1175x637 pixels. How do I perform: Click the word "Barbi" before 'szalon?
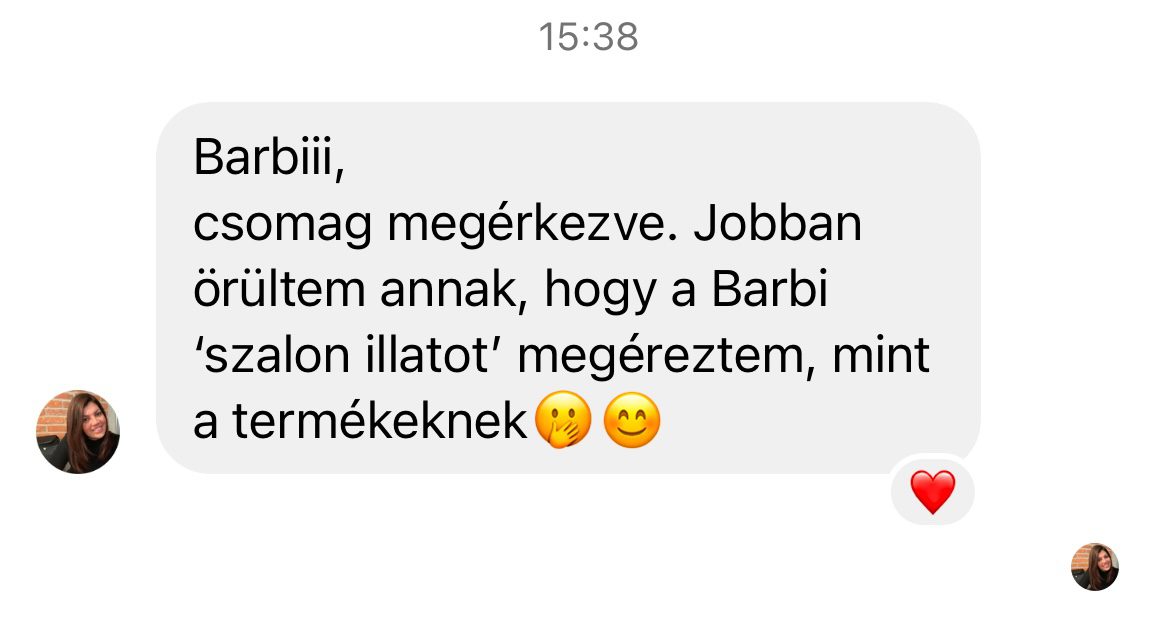pyautogui.click(x=770, y=289)
